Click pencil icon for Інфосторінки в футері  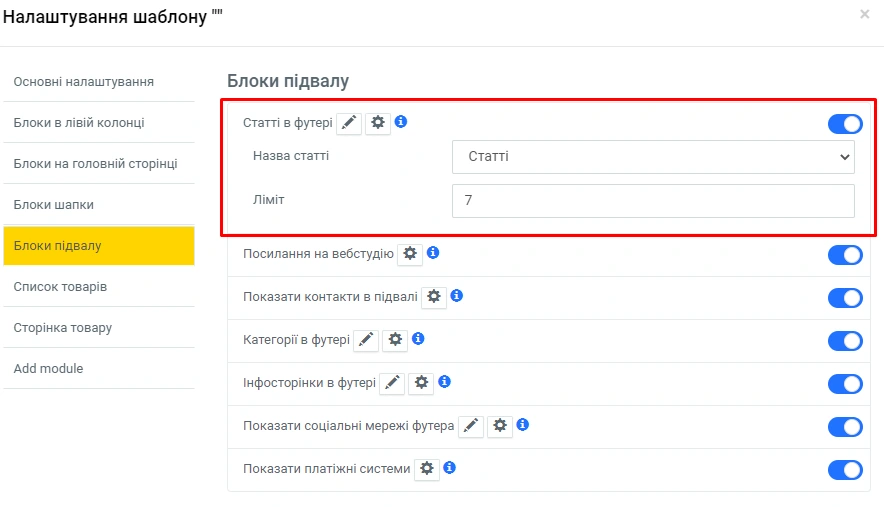point(393,382)
